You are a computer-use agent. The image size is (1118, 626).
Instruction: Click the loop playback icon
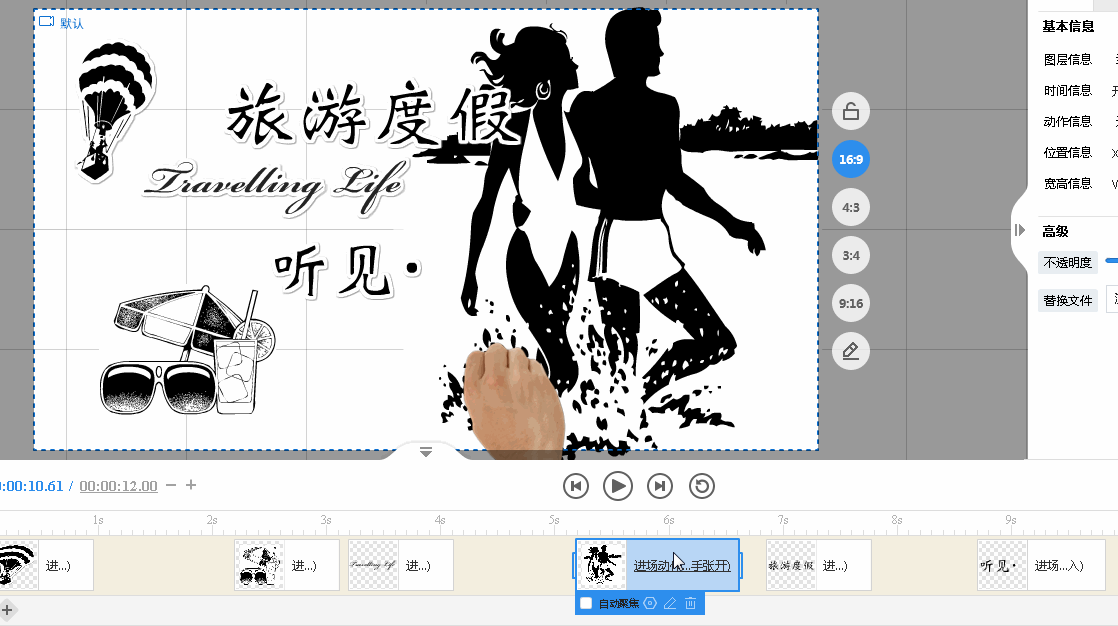[x=701, y=486]
